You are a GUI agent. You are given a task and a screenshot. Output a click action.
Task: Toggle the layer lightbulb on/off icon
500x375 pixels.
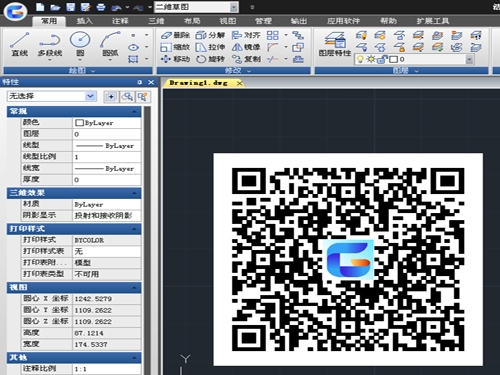coord(360,59)
